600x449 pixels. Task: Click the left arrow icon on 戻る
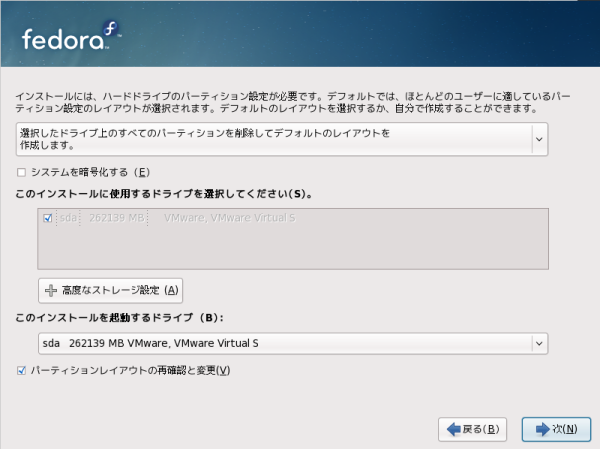click(x=453, y=429)
